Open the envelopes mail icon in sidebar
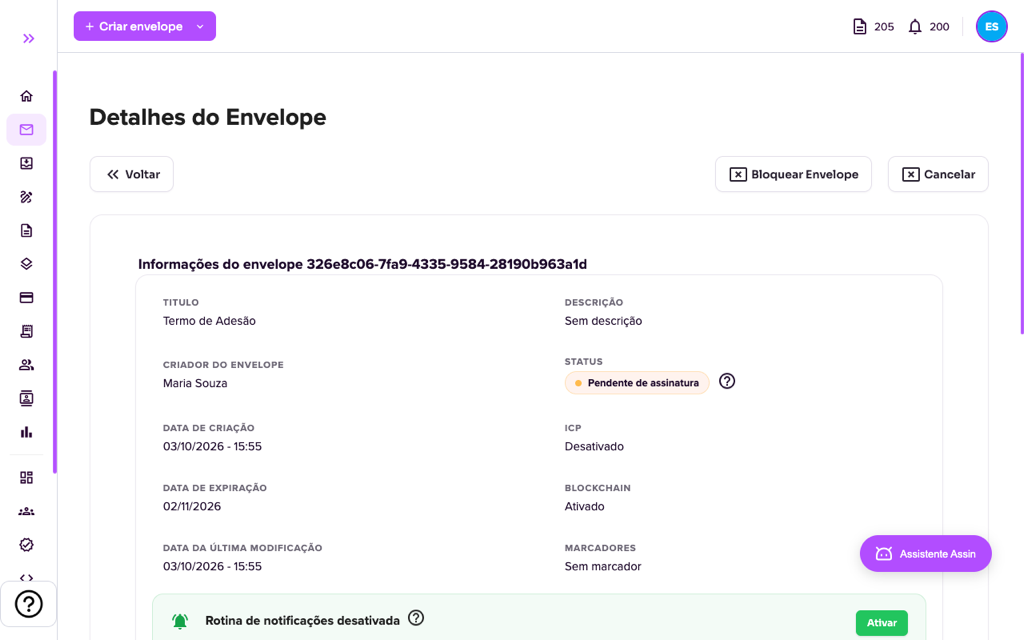 pyautogui.click(x=26, y=129)
